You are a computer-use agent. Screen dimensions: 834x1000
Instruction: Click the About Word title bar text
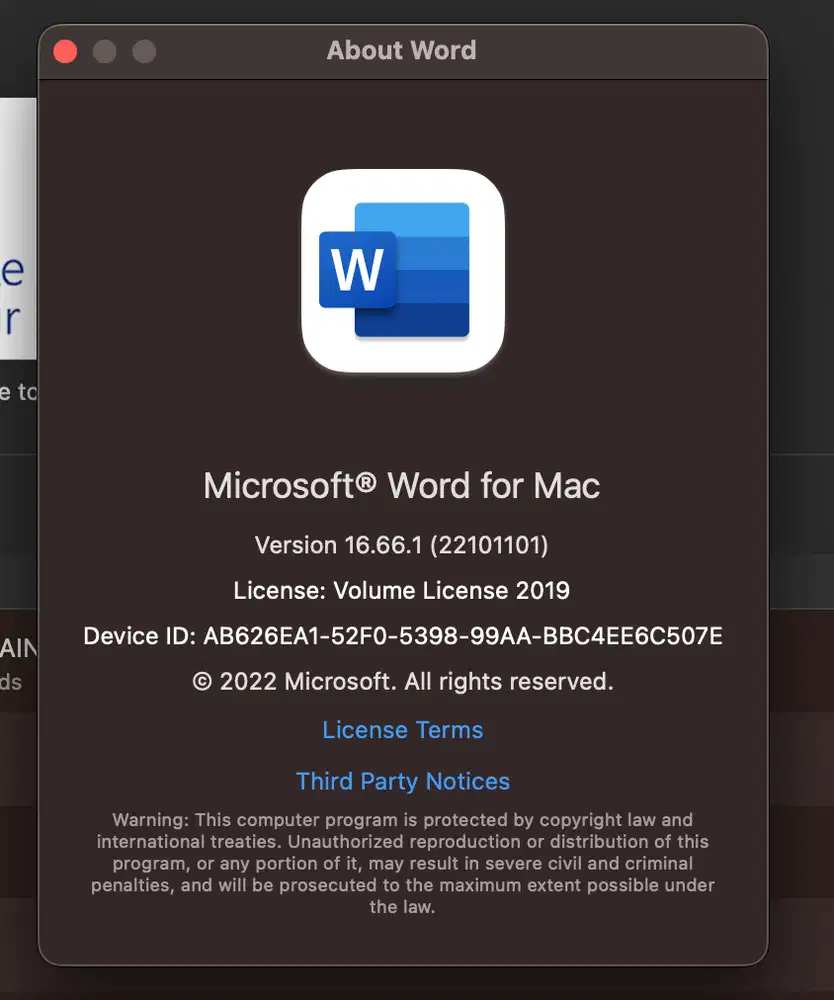[401, 51]
